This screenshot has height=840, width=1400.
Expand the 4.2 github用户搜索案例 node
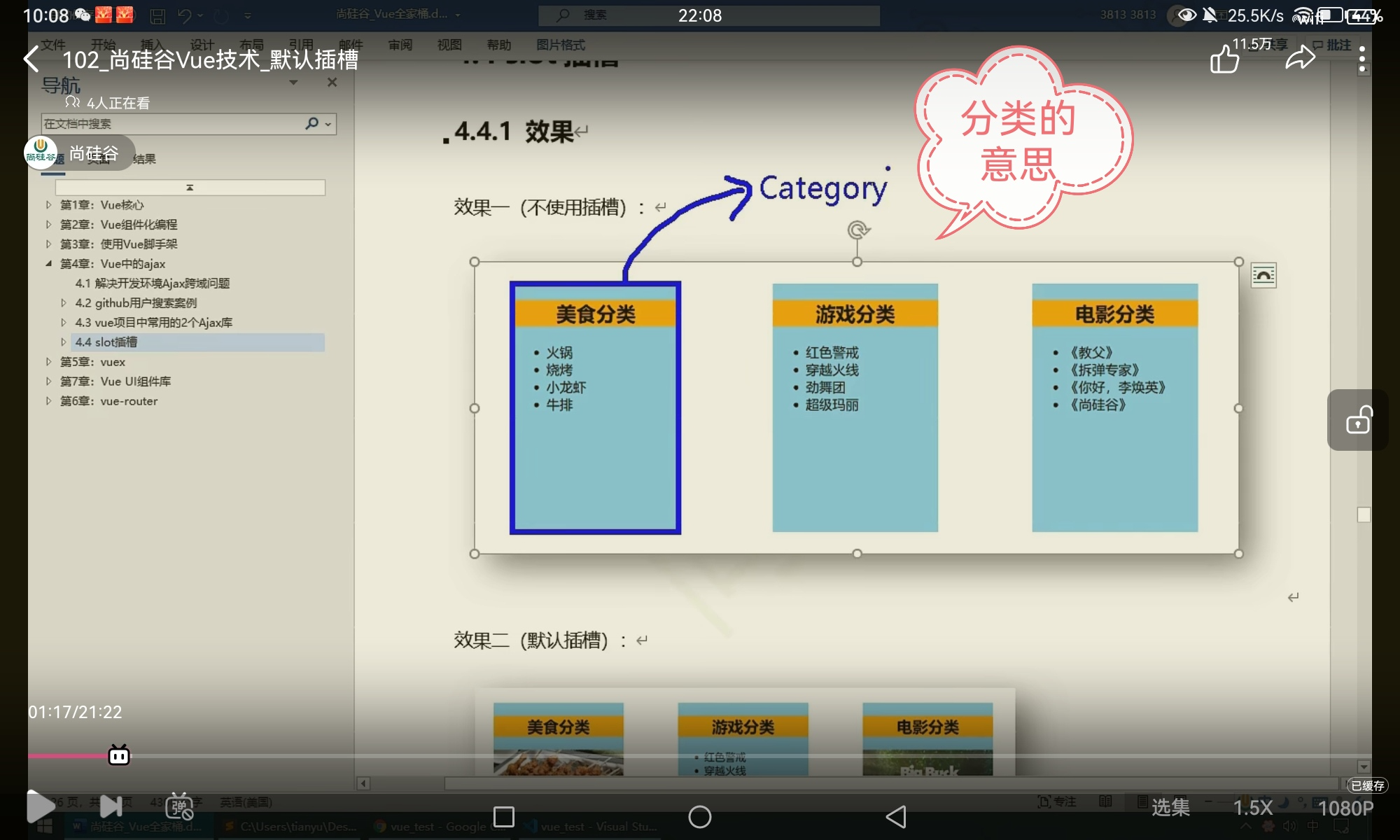64,303
